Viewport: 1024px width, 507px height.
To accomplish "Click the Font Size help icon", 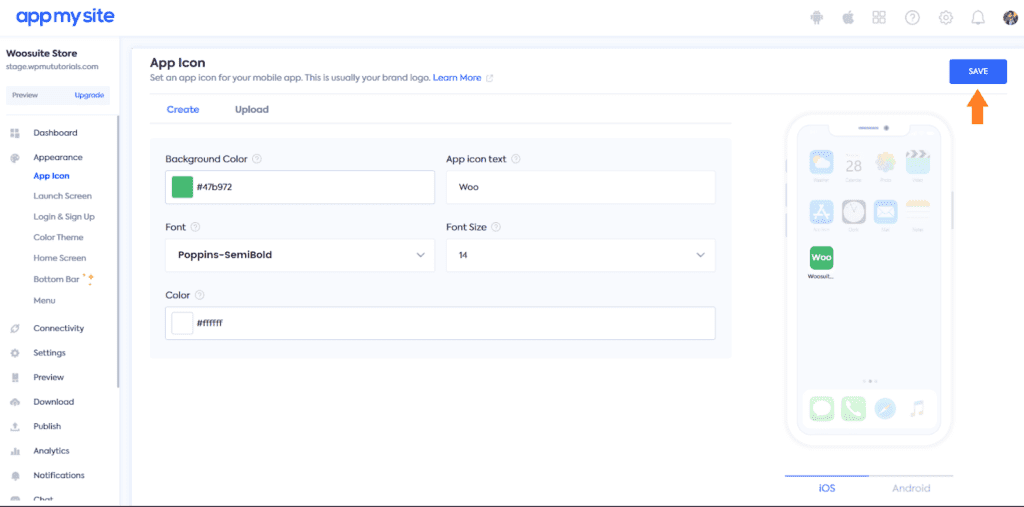I will click(496, 227).
